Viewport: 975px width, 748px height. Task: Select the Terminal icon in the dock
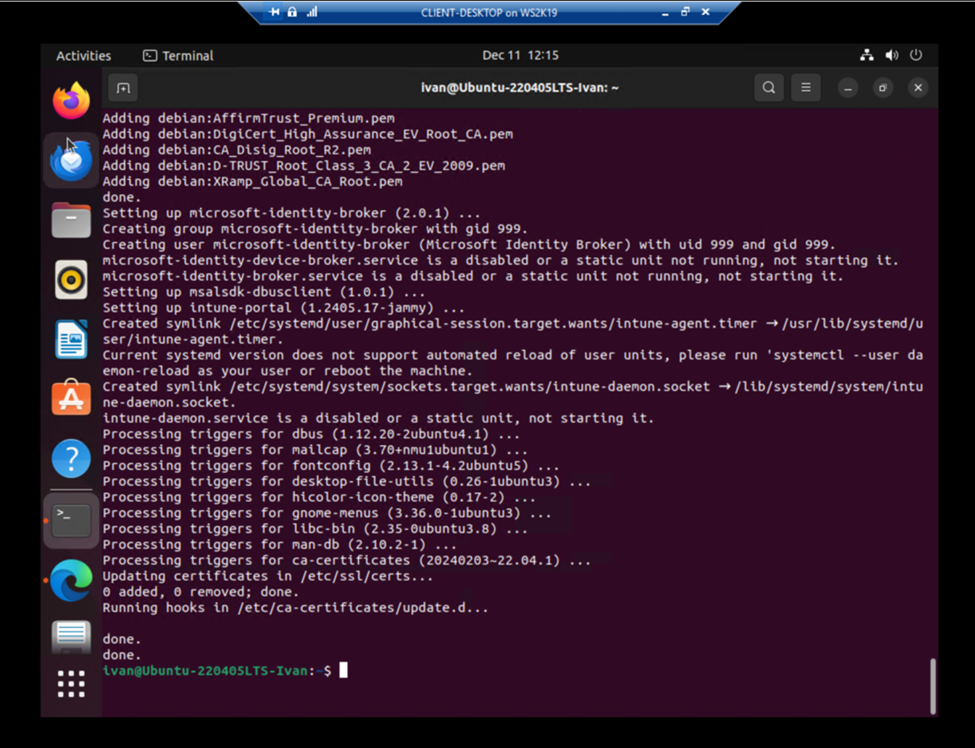point(71,520)
